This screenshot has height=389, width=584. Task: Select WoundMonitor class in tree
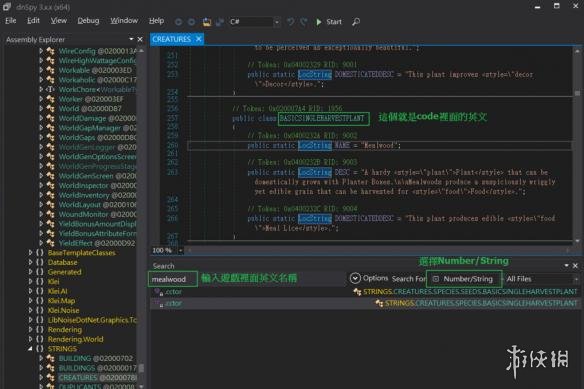click(98, 214)
